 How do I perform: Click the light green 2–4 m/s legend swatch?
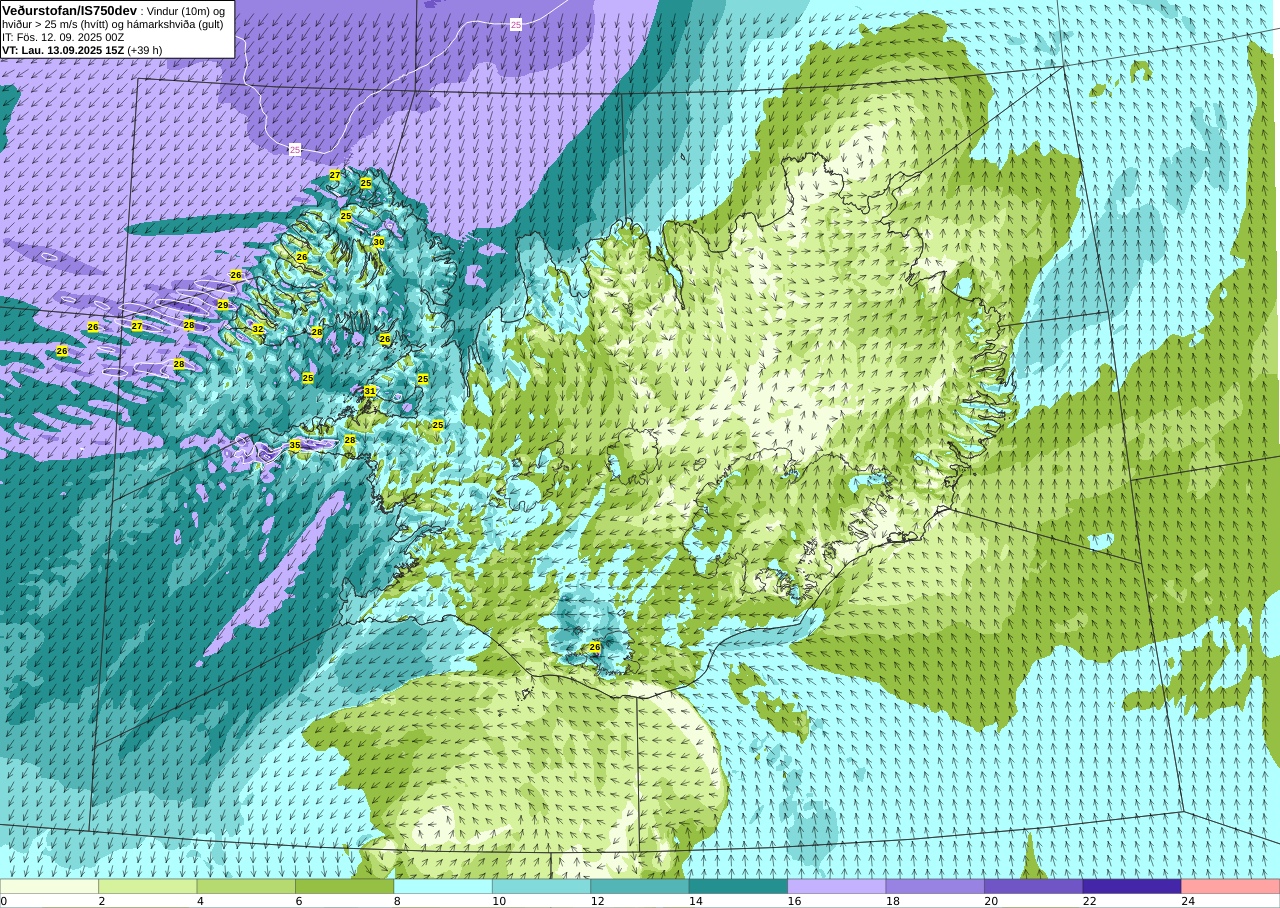pos(147,886)
